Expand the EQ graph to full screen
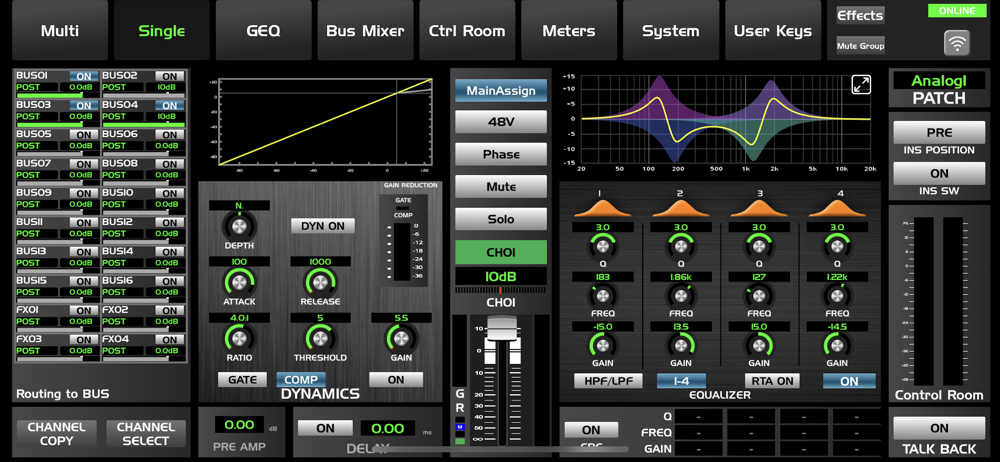Screen dimensions: 1000x462 click(861, 84)
